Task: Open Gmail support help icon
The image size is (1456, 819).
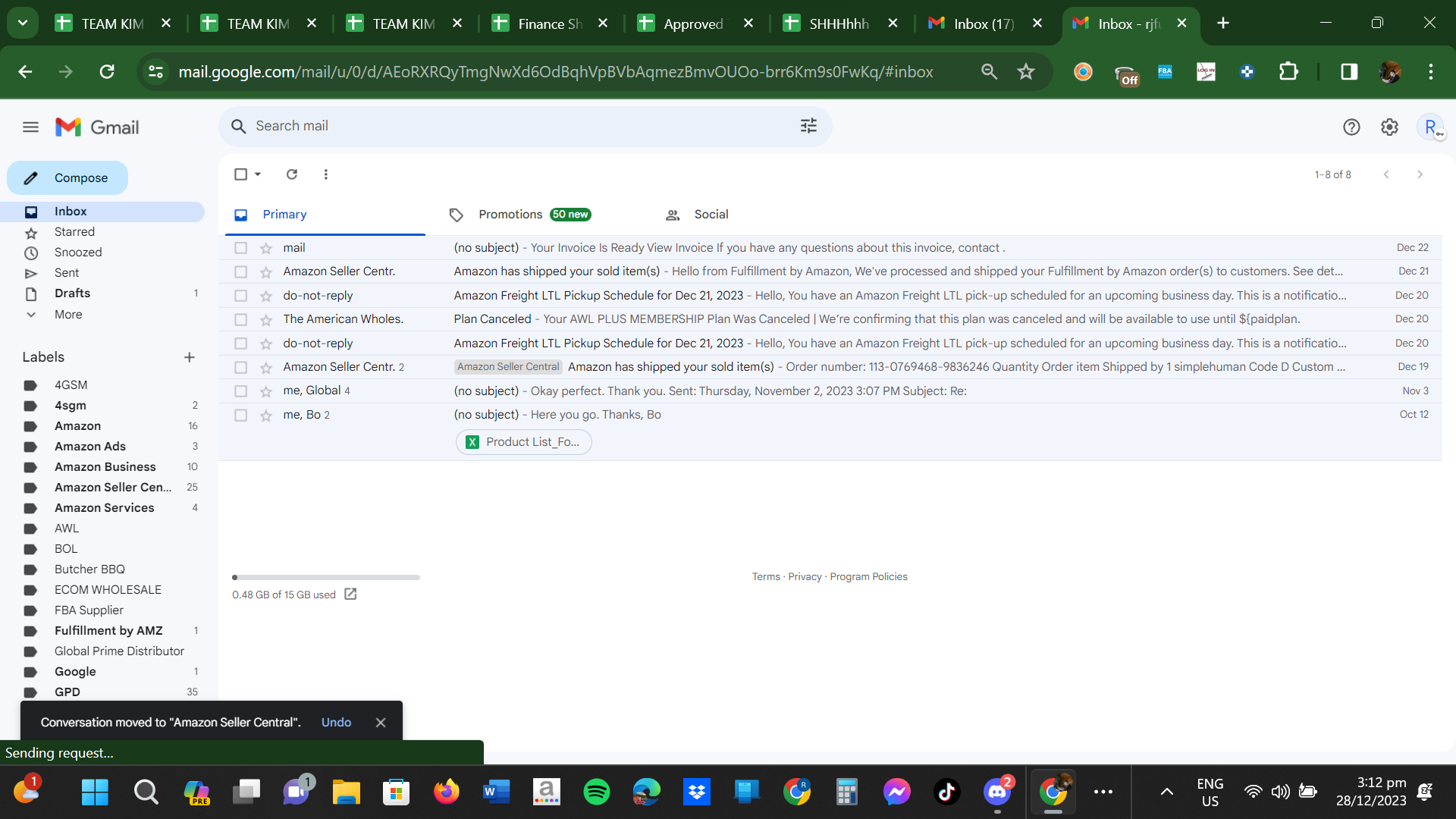Action: (1351, 127)
